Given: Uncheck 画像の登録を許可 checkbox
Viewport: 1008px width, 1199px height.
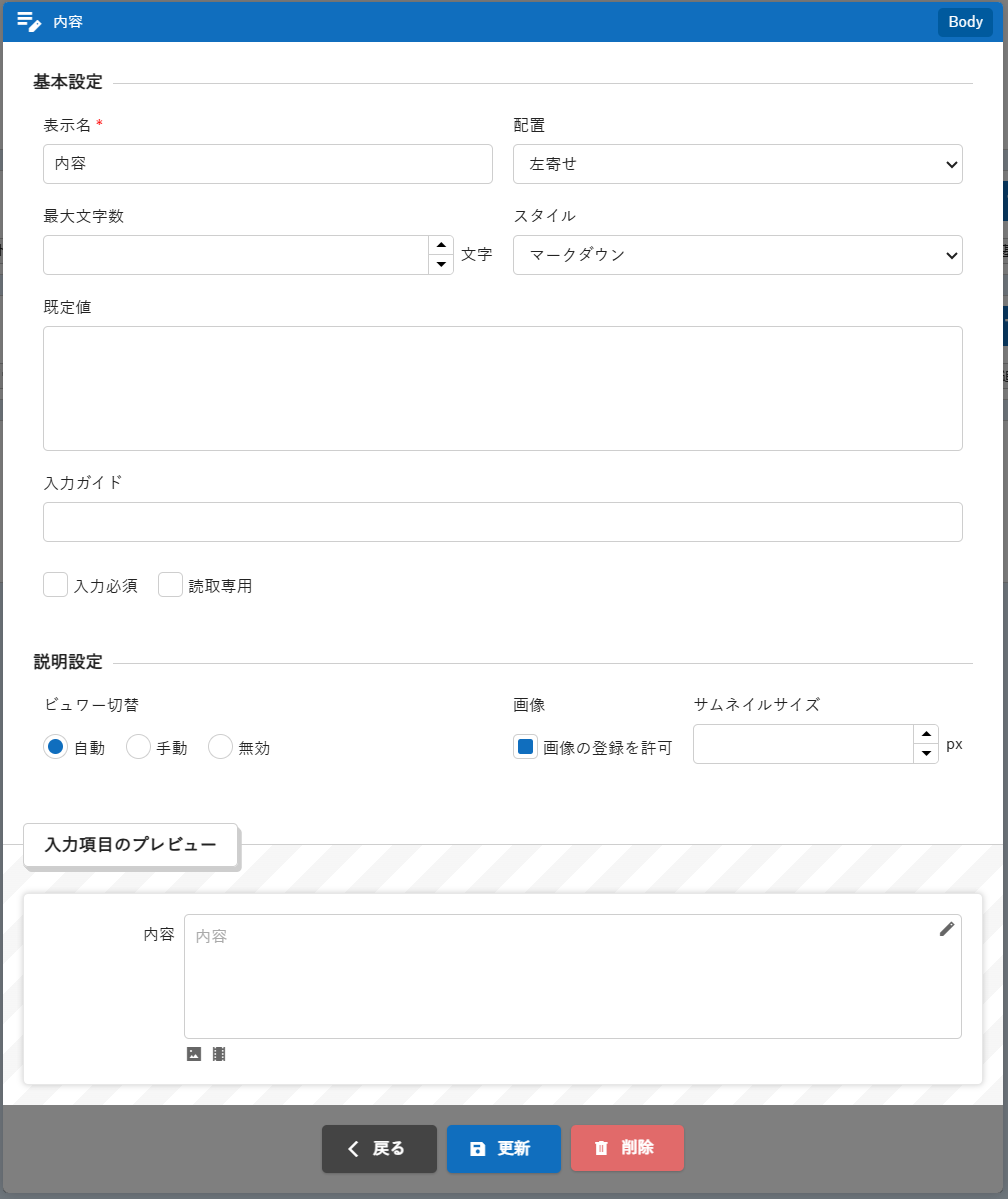Looking at the screenshot, I should [x=525, y=747].
